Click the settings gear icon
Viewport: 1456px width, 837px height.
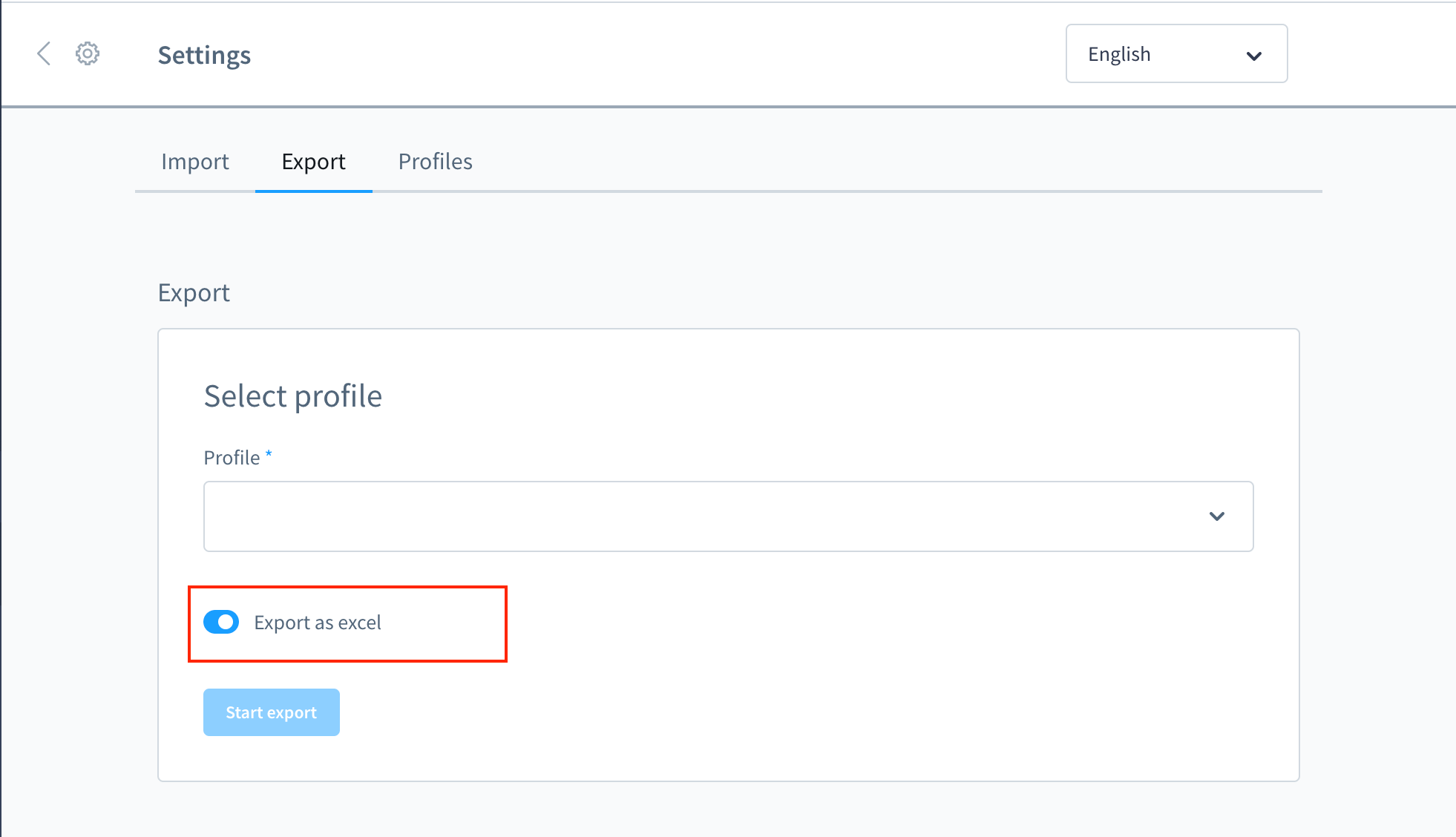coord(88,53)
